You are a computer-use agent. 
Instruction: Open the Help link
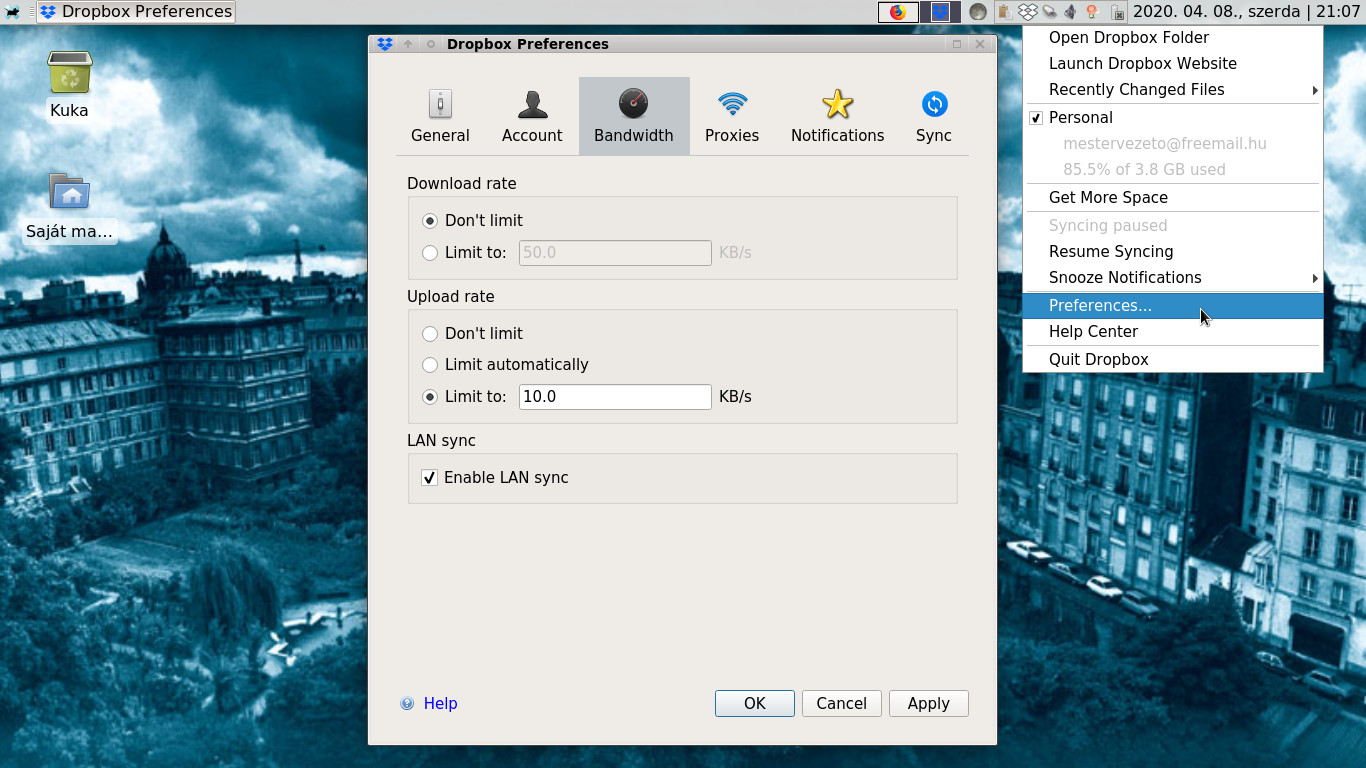click(441, 704)
